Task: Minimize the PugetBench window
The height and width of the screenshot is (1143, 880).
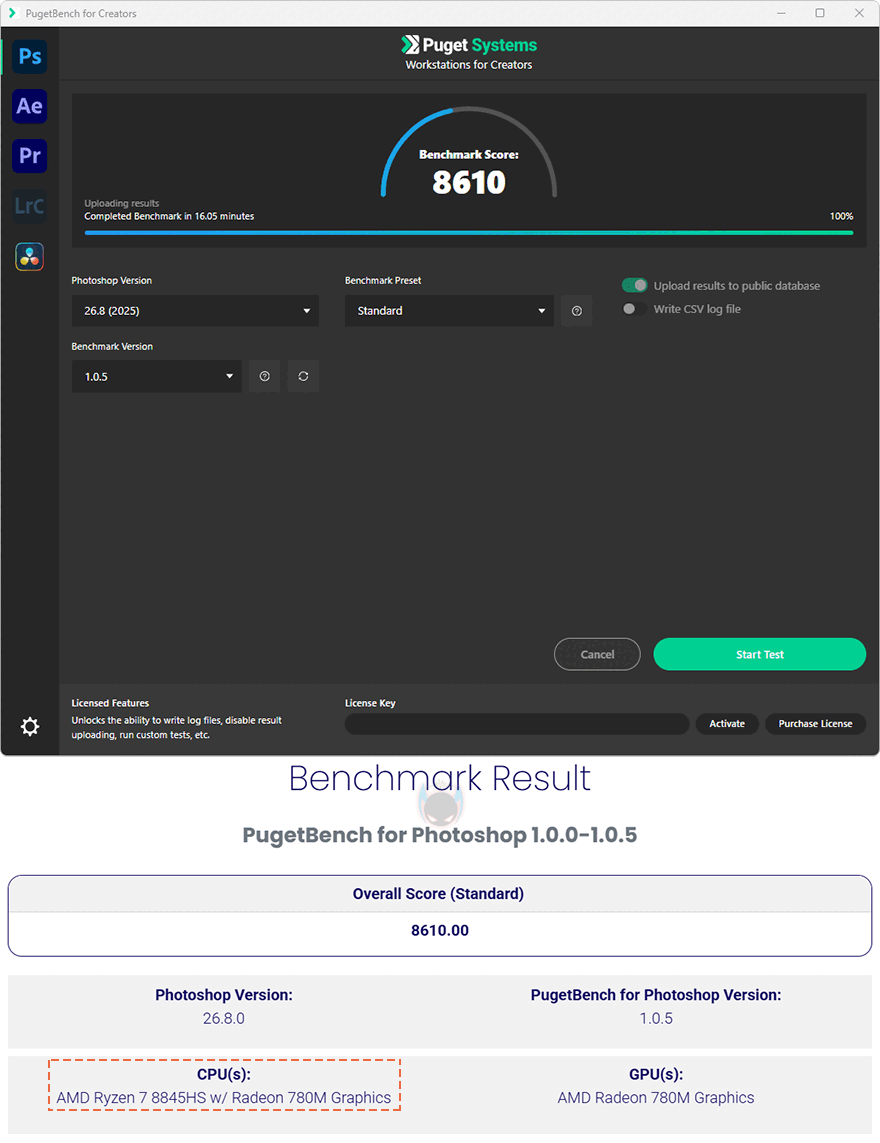Action: point(782,13)
